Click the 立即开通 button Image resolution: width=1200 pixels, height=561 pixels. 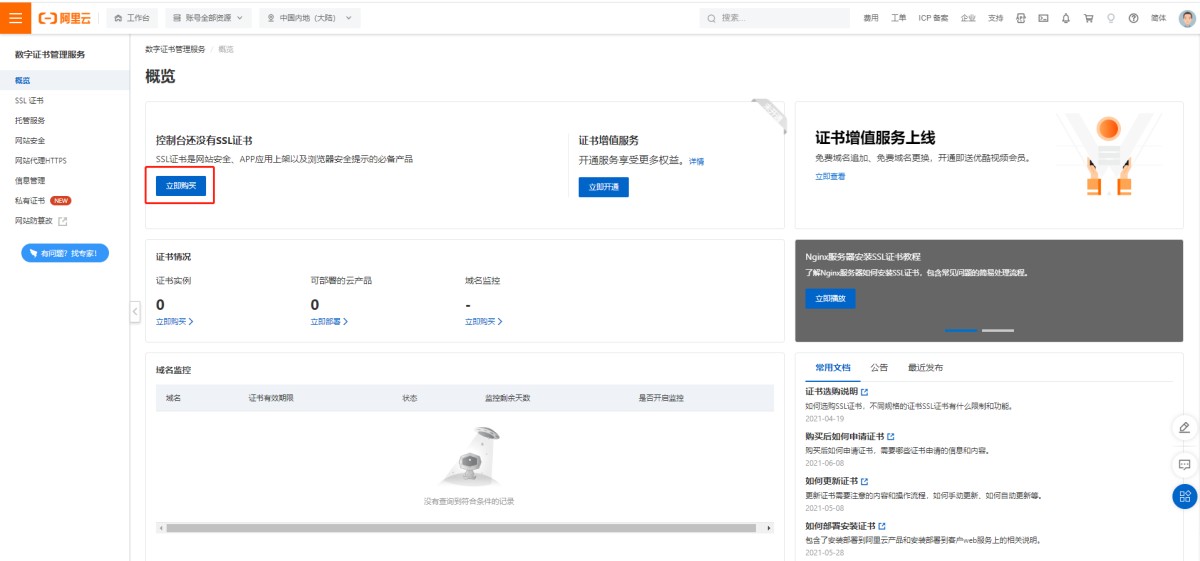[603, 187]
